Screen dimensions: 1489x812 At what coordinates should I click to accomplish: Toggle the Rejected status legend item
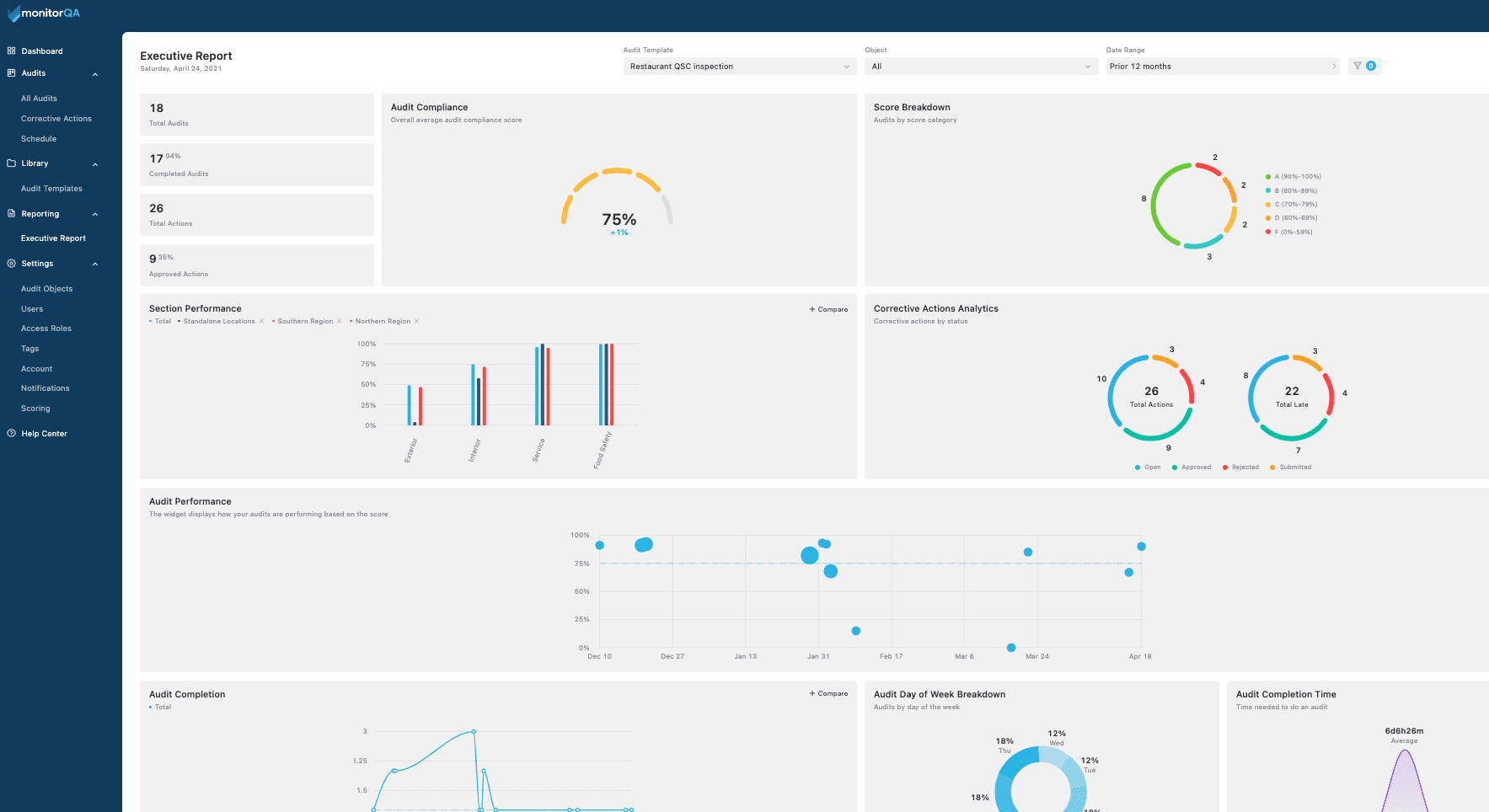coord(1240,467)
